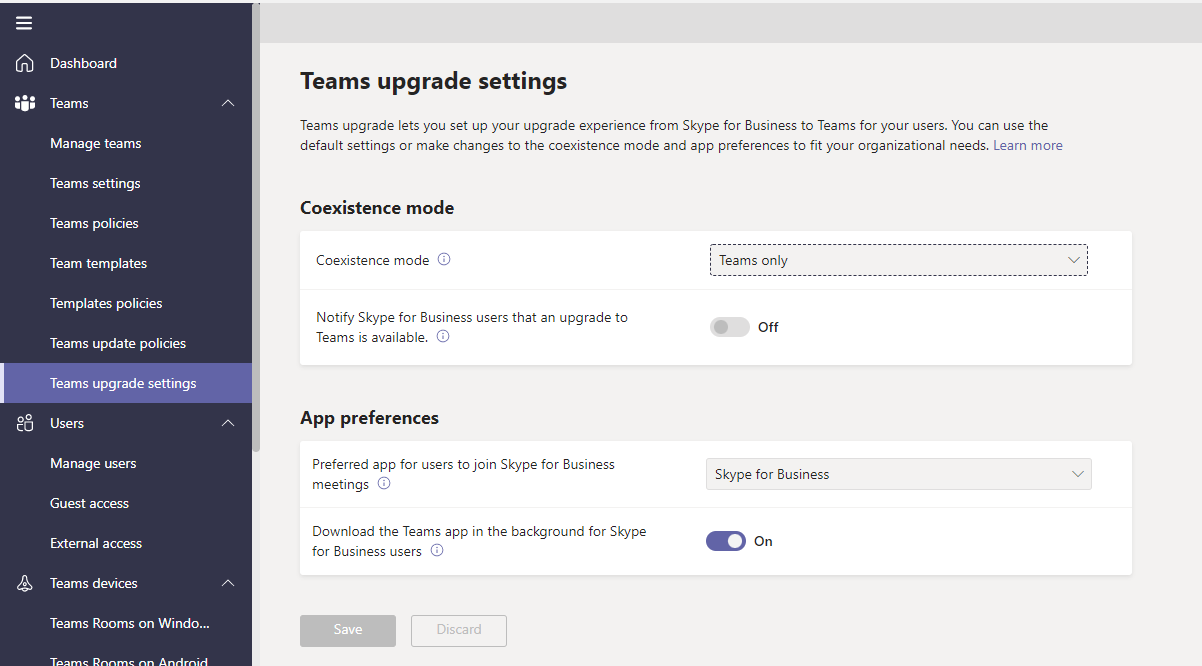Viewport: 1202px width, 666px height.
Task: Collapse the Users section chevron
Action: coord(228,423)
